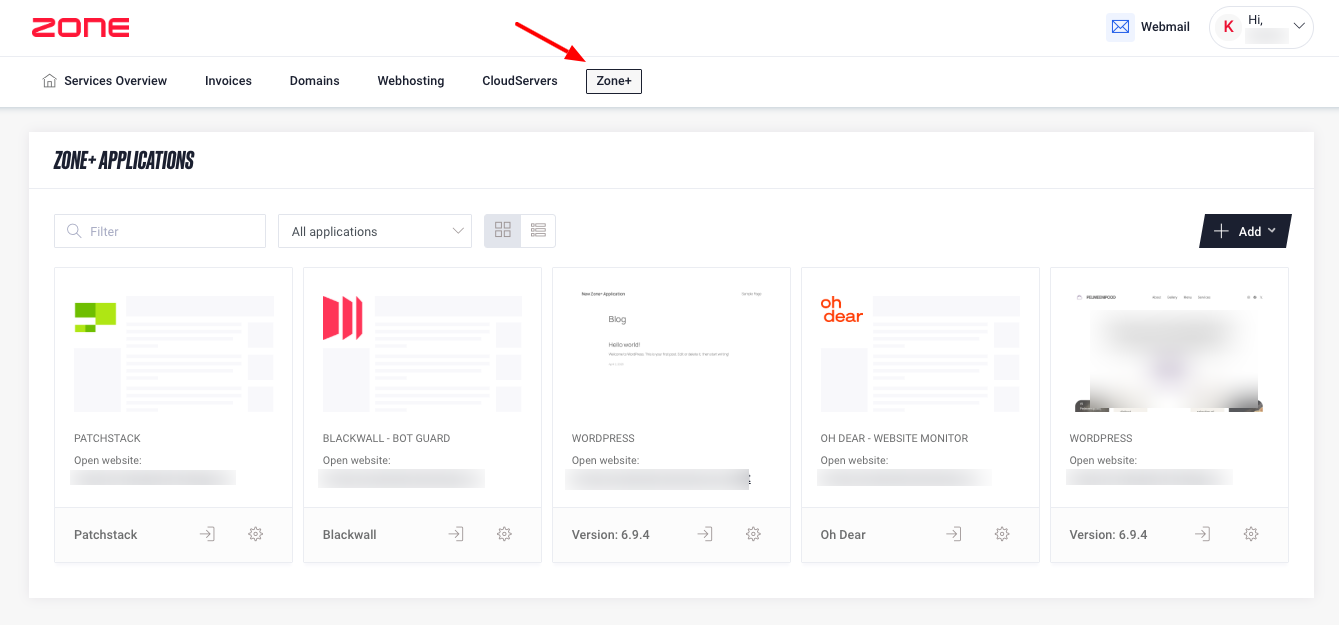Open the Patchstack login arrow icon
Viewport: 1339px width, 625px height.
[x=207, y=534]
